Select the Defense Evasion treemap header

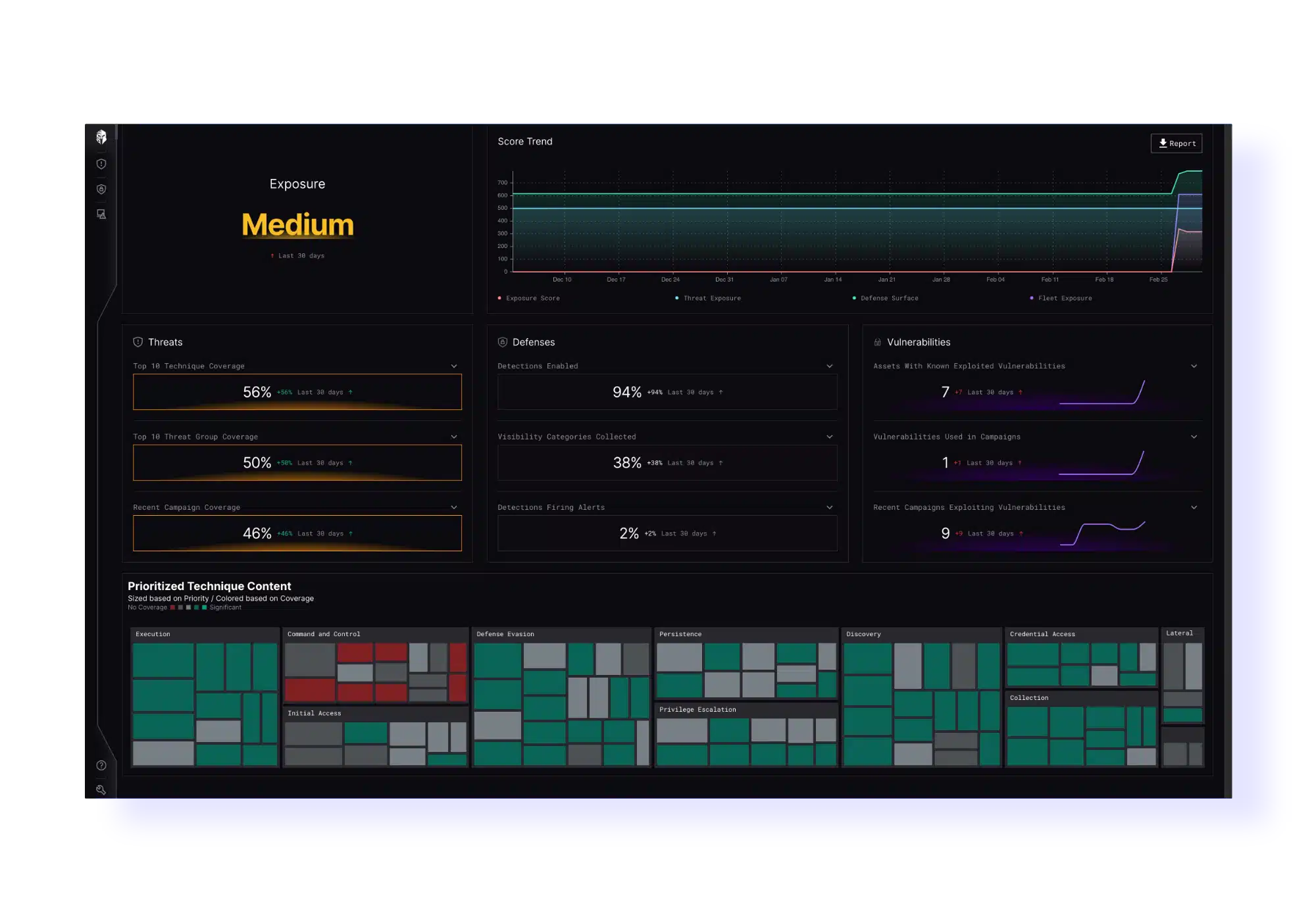pos(505,634)
